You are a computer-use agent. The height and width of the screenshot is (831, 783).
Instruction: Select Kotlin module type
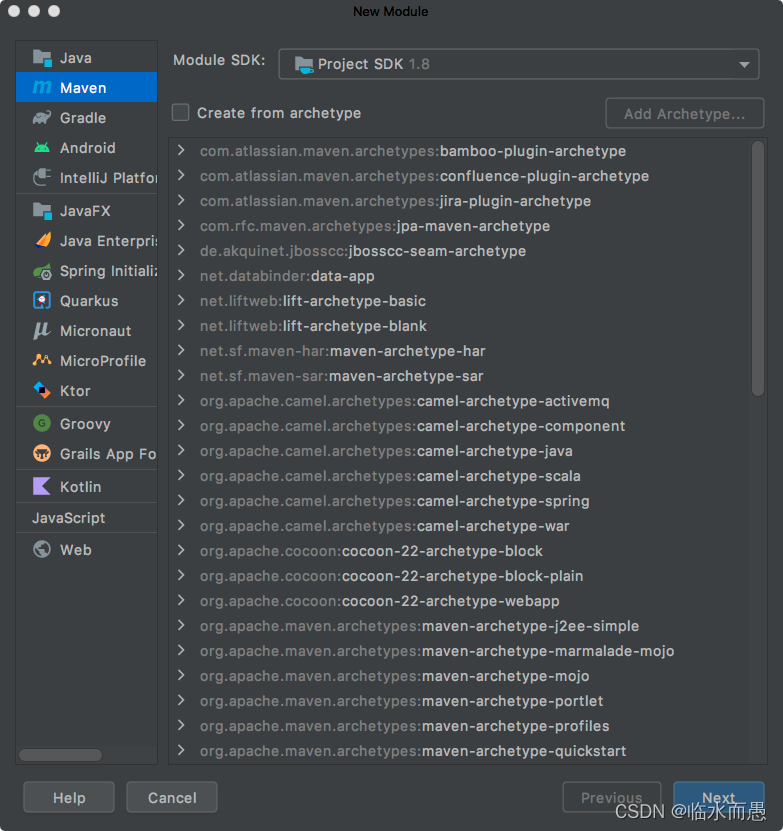(86, 487)
